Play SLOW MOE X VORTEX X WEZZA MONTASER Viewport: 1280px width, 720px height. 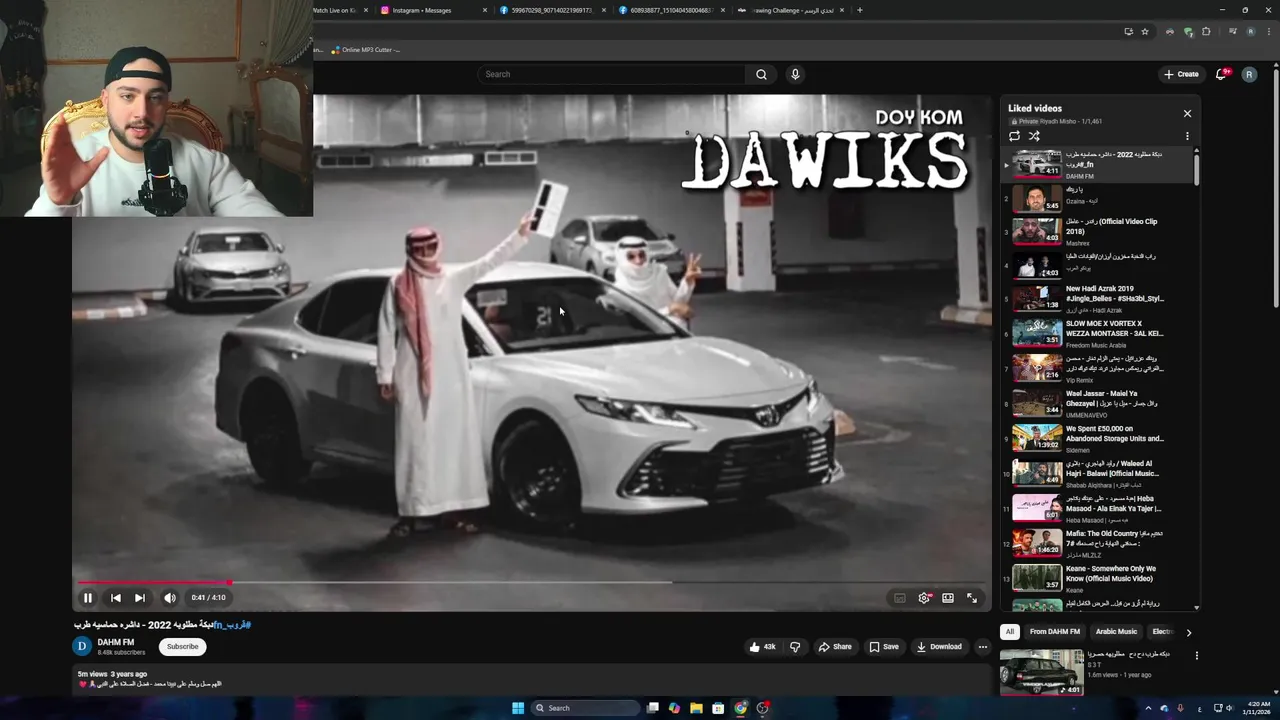[1097, 334]
